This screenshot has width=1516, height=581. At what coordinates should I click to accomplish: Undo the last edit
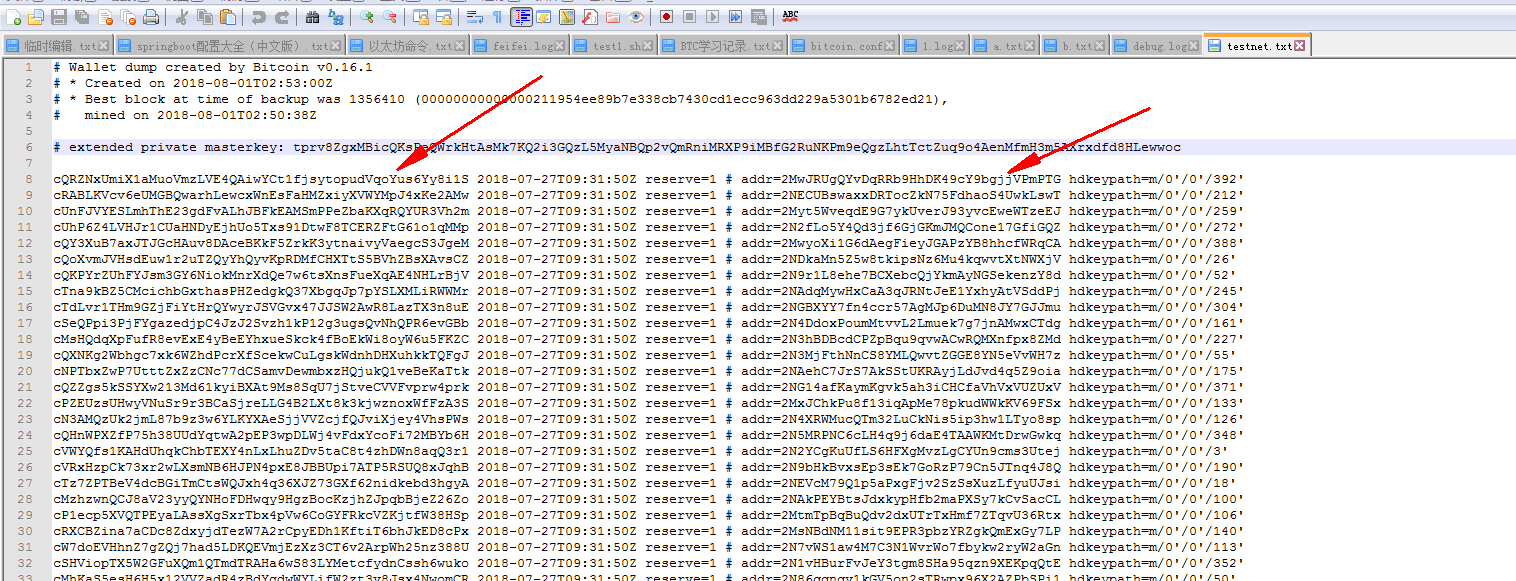[x=262, y=17]
